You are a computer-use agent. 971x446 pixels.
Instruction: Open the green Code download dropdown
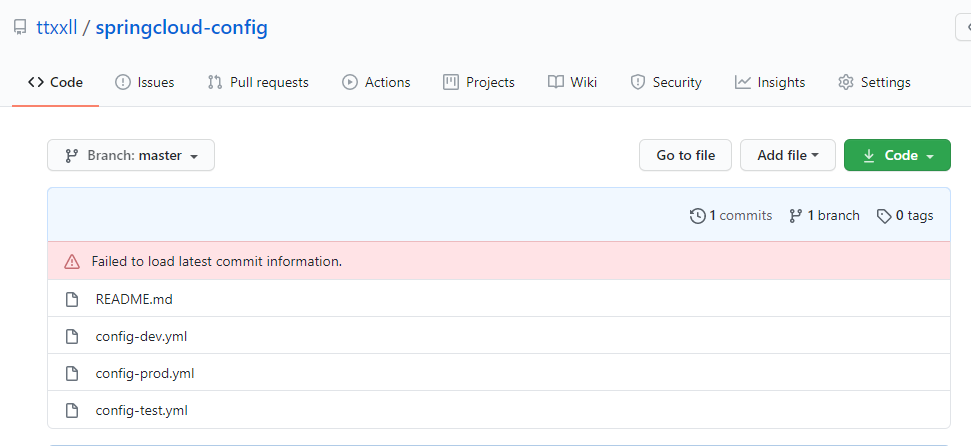[897, 155]
